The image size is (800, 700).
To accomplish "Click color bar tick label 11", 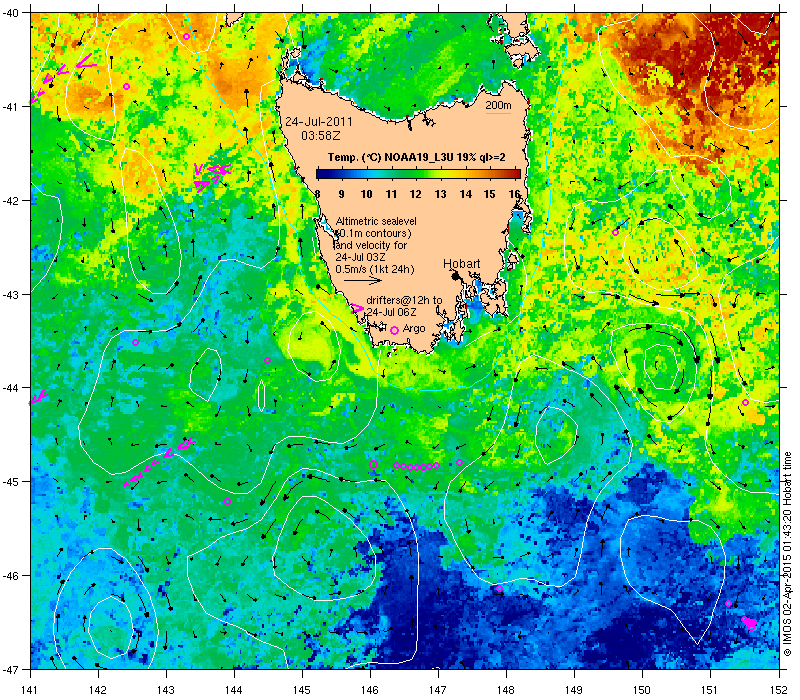I will [x=391, y=194].
